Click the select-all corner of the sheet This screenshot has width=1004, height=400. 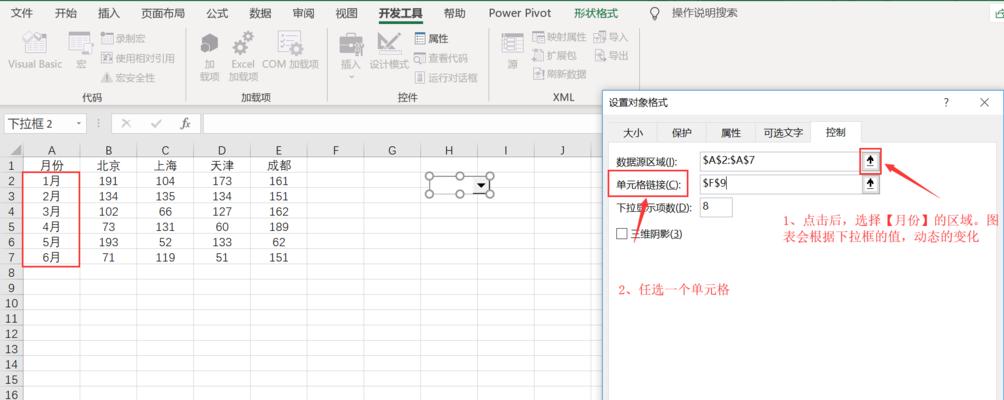(12, 150)
